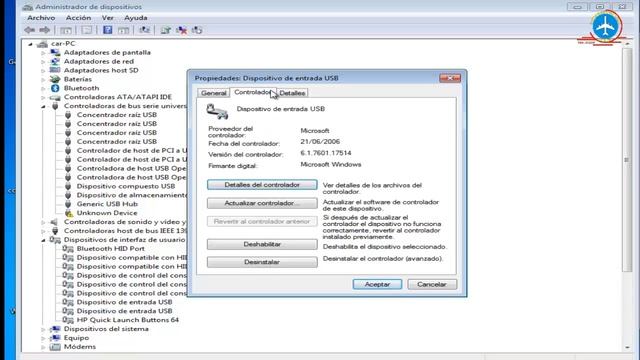The width and height of the screenshot is (640, 360).
Task: Click the Equipo category icon
Action: pyautogui.click(x=55, y=338)
